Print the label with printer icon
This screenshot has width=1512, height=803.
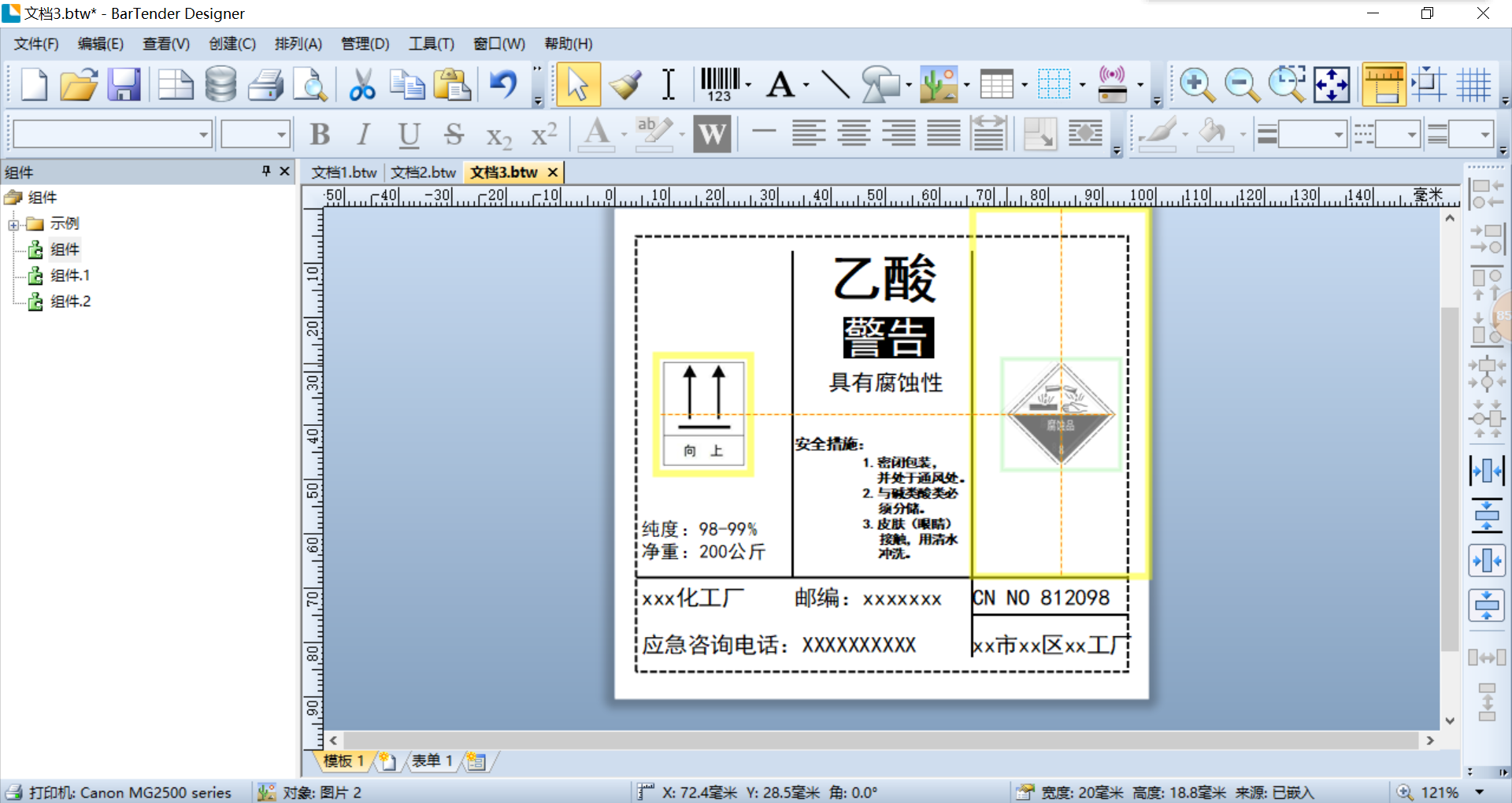coord(266,84)
